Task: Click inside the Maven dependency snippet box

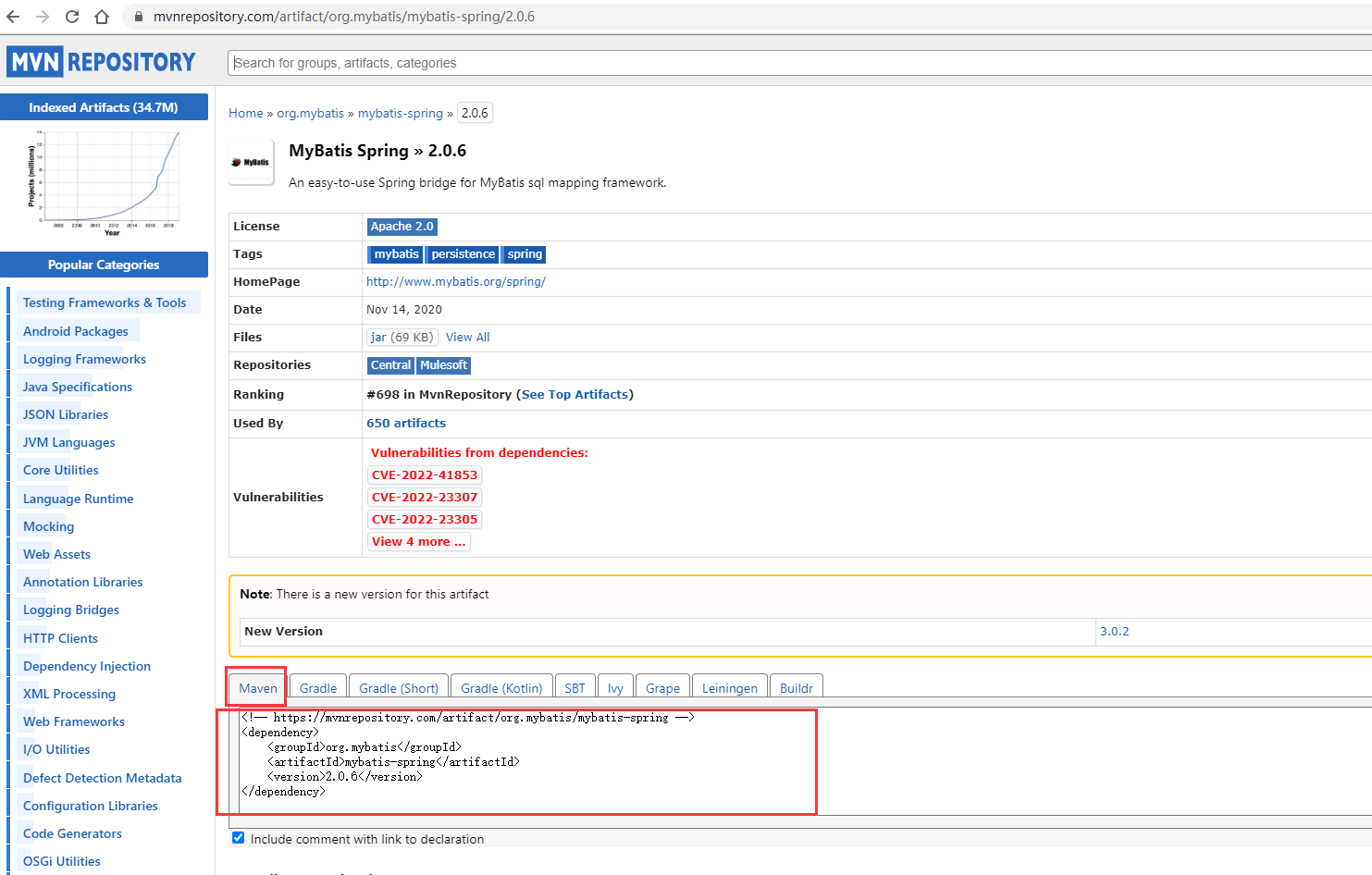Action: tap(805, 761)
